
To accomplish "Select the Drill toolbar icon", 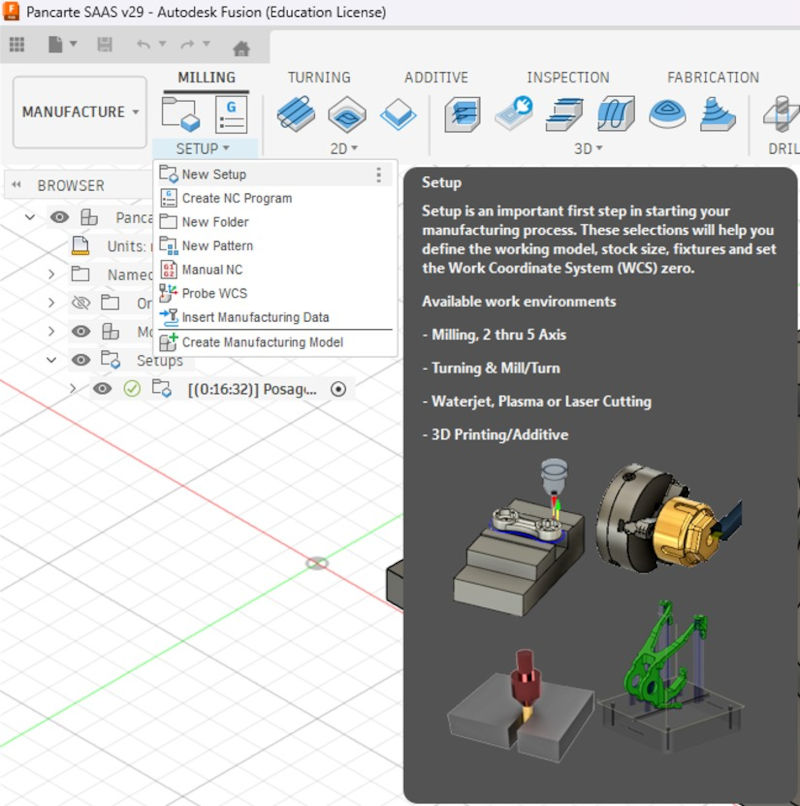I will [x=781, y=114].
